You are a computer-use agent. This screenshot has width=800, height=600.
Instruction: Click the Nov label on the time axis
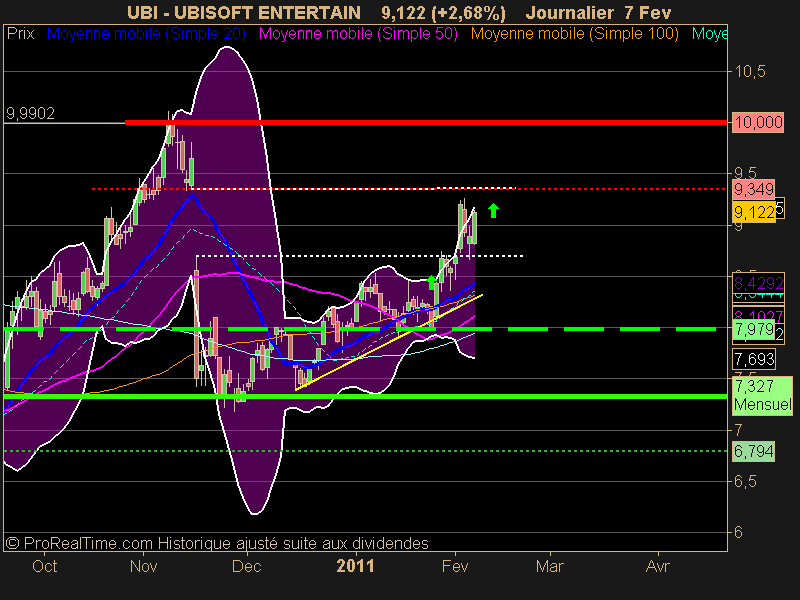pos(143,566)
